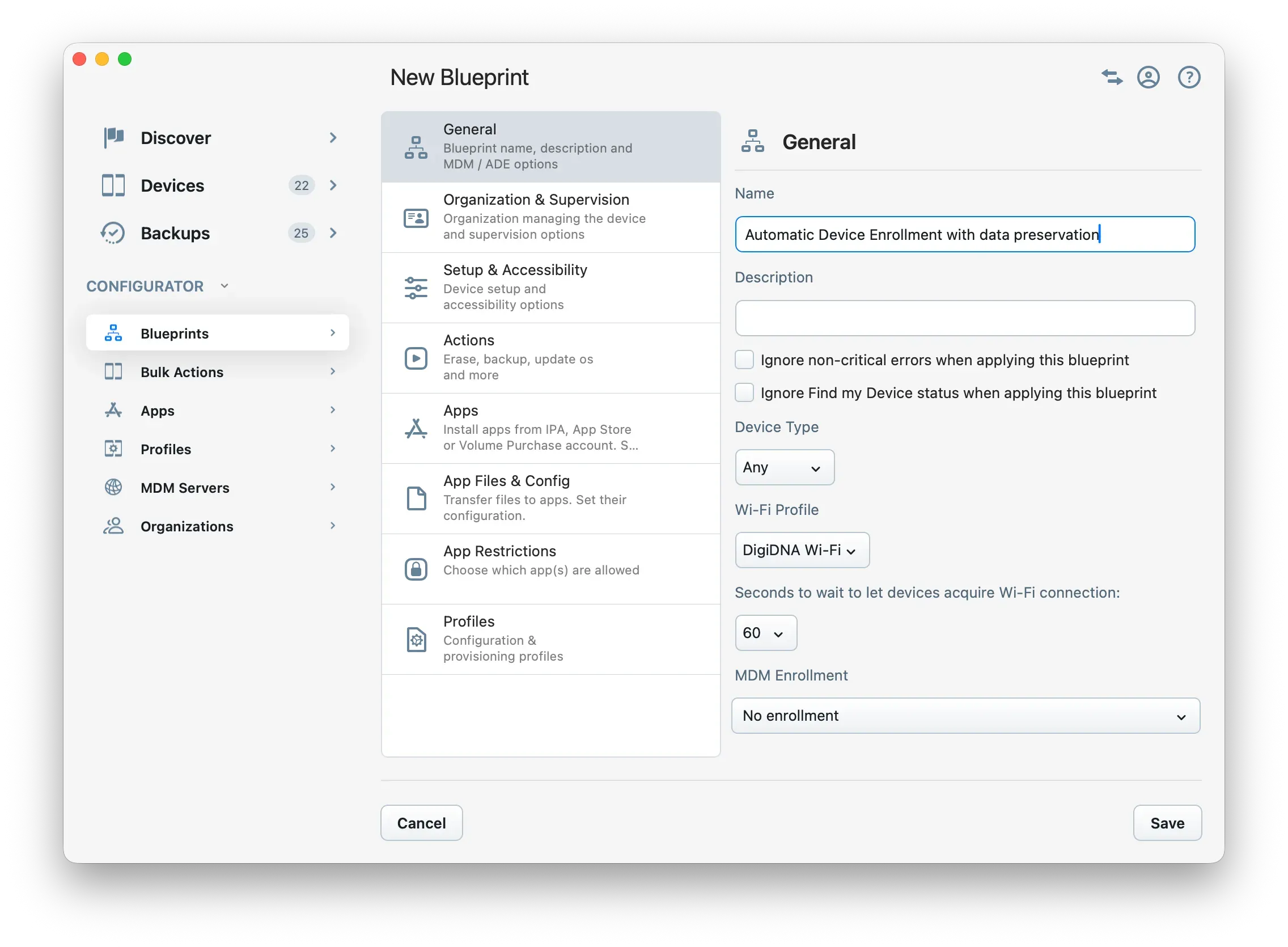Click the Profiles gear sidebar icon

point(113,449)
